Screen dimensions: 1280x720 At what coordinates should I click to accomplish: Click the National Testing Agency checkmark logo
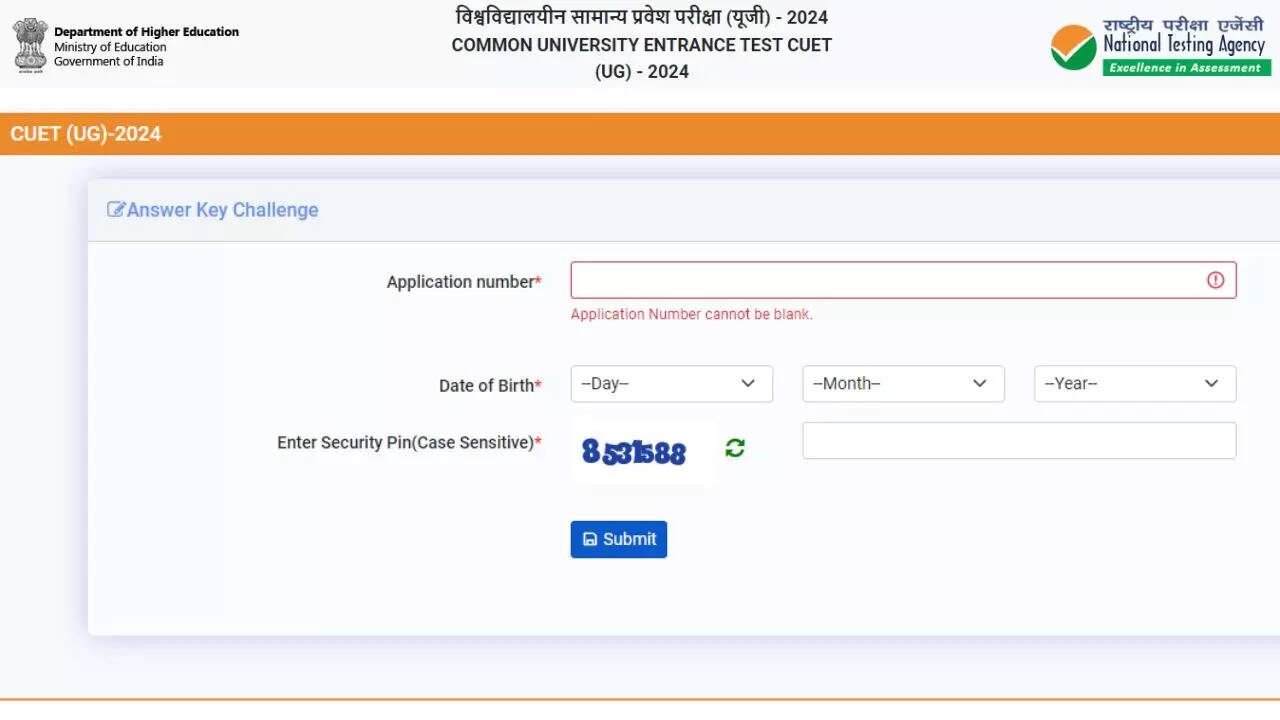click(1073, 47)
